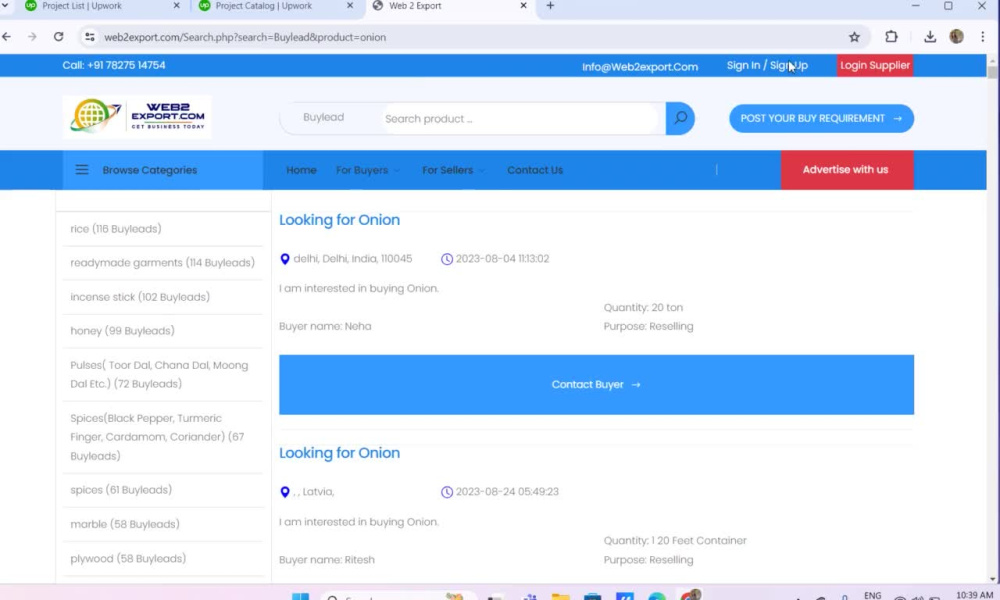Open the Chrome three-dot menu

click(x=982, y=37)
